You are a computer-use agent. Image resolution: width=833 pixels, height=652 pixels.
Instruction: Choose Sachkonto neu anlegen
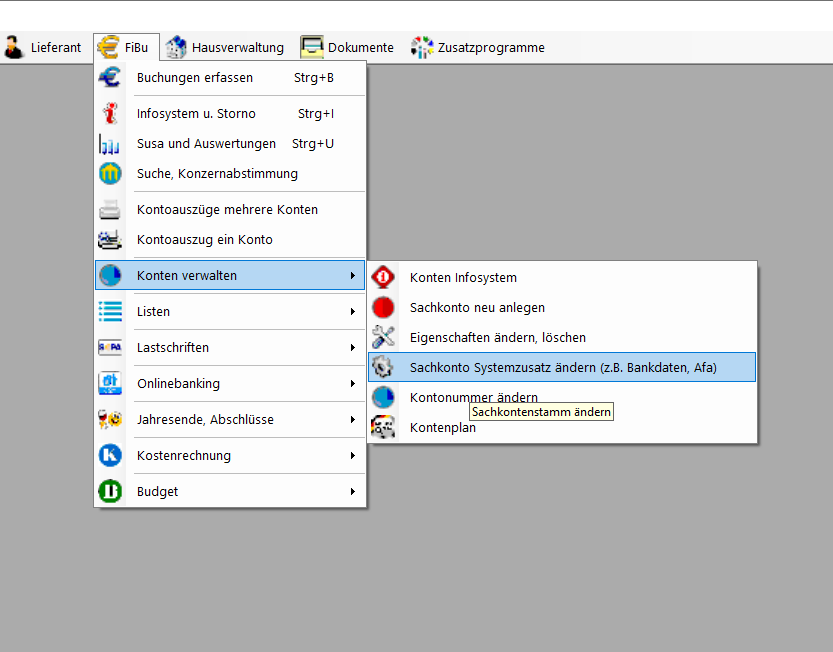click(x=562, y=308)
